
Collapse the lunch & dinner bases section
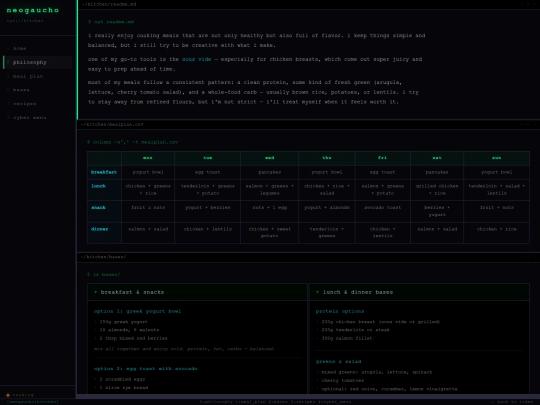tap(419, 292)
